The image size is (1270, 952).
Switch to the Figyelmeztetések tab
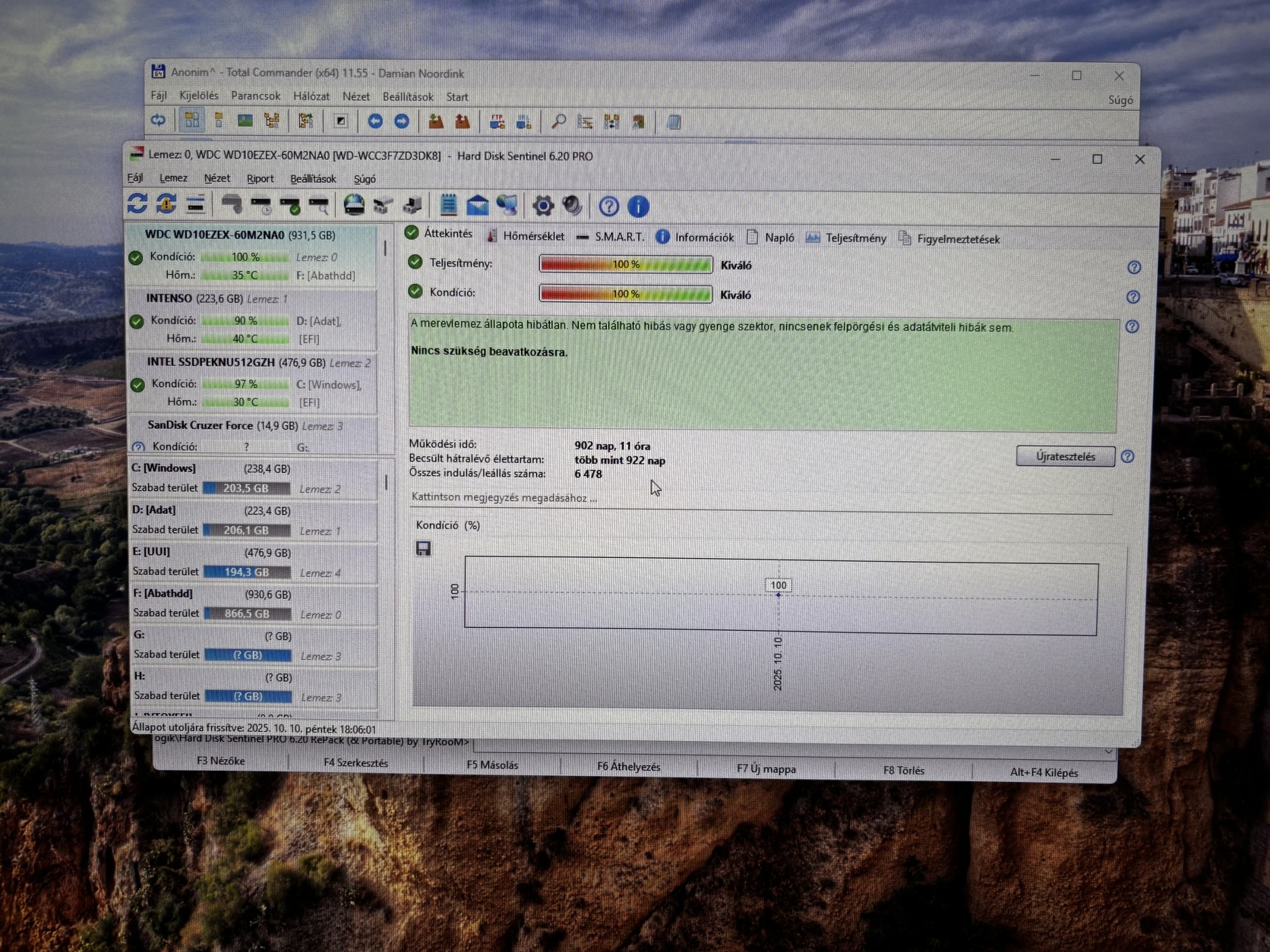click(949, 239)
